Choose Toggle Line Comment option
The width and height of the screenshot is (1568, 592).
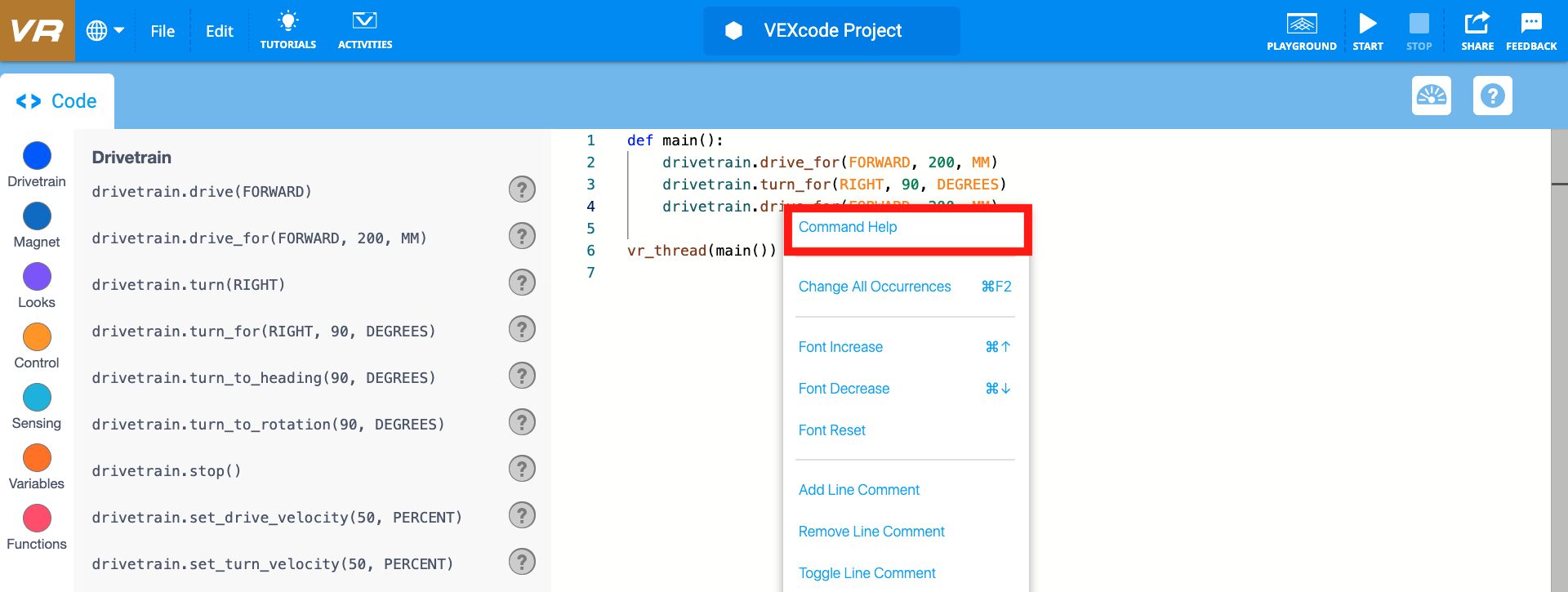pyautogui.click(x=866, y=573)
